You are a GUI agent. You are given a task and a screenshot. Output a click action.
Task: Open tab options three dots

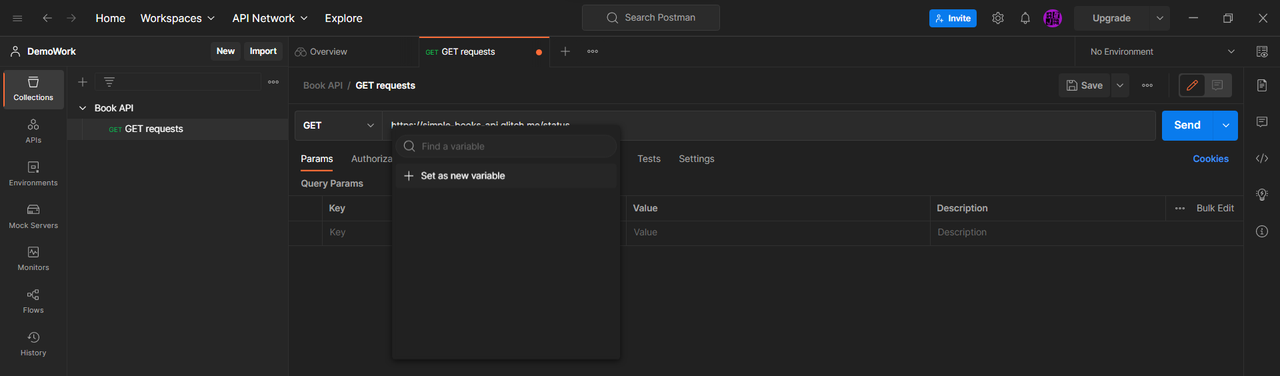pyautogui.click(x=593, y=51)
